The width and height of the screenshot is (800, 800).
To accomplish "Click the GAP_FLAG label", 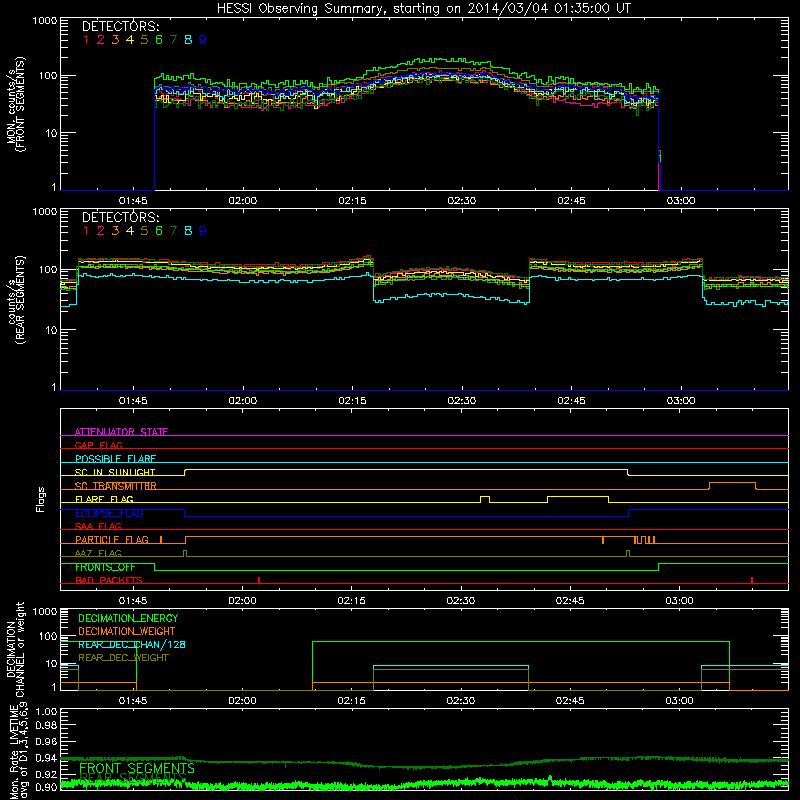I will 98,445.
